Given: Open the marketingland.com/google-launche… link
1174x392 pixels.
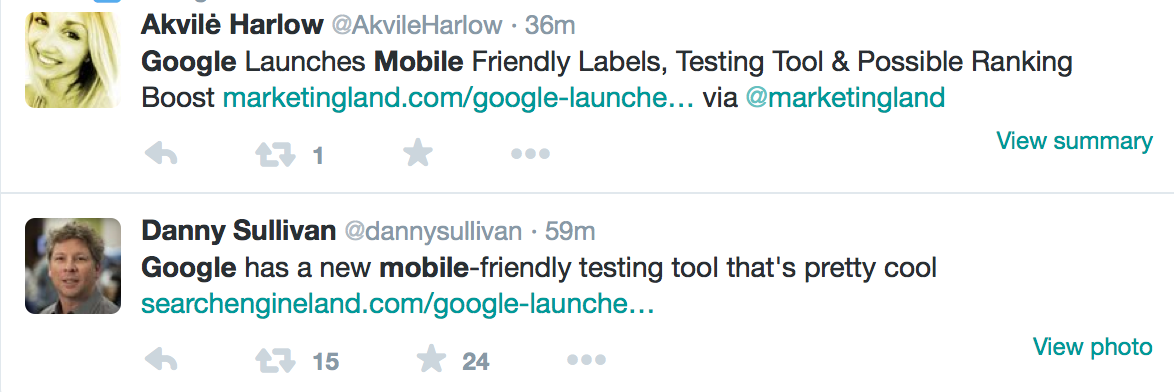Looking at the screenshot, I should (x=459, y=98).
